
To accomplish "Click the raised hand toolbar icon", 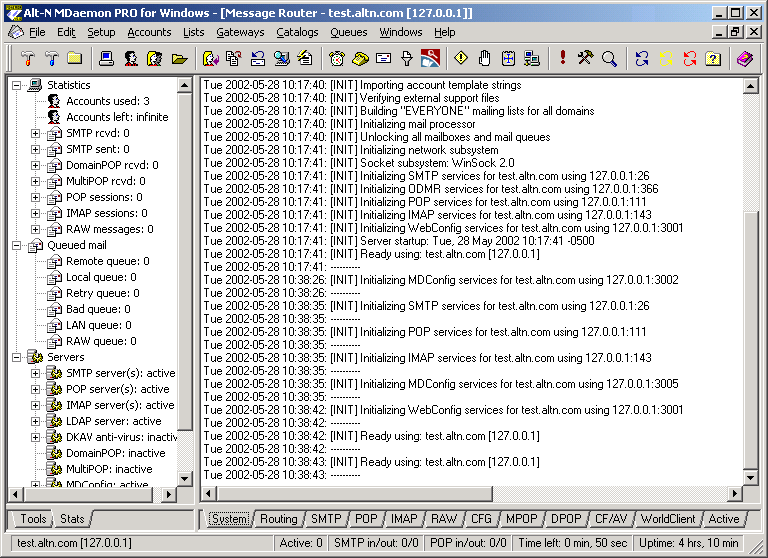I will coord(485,58).
